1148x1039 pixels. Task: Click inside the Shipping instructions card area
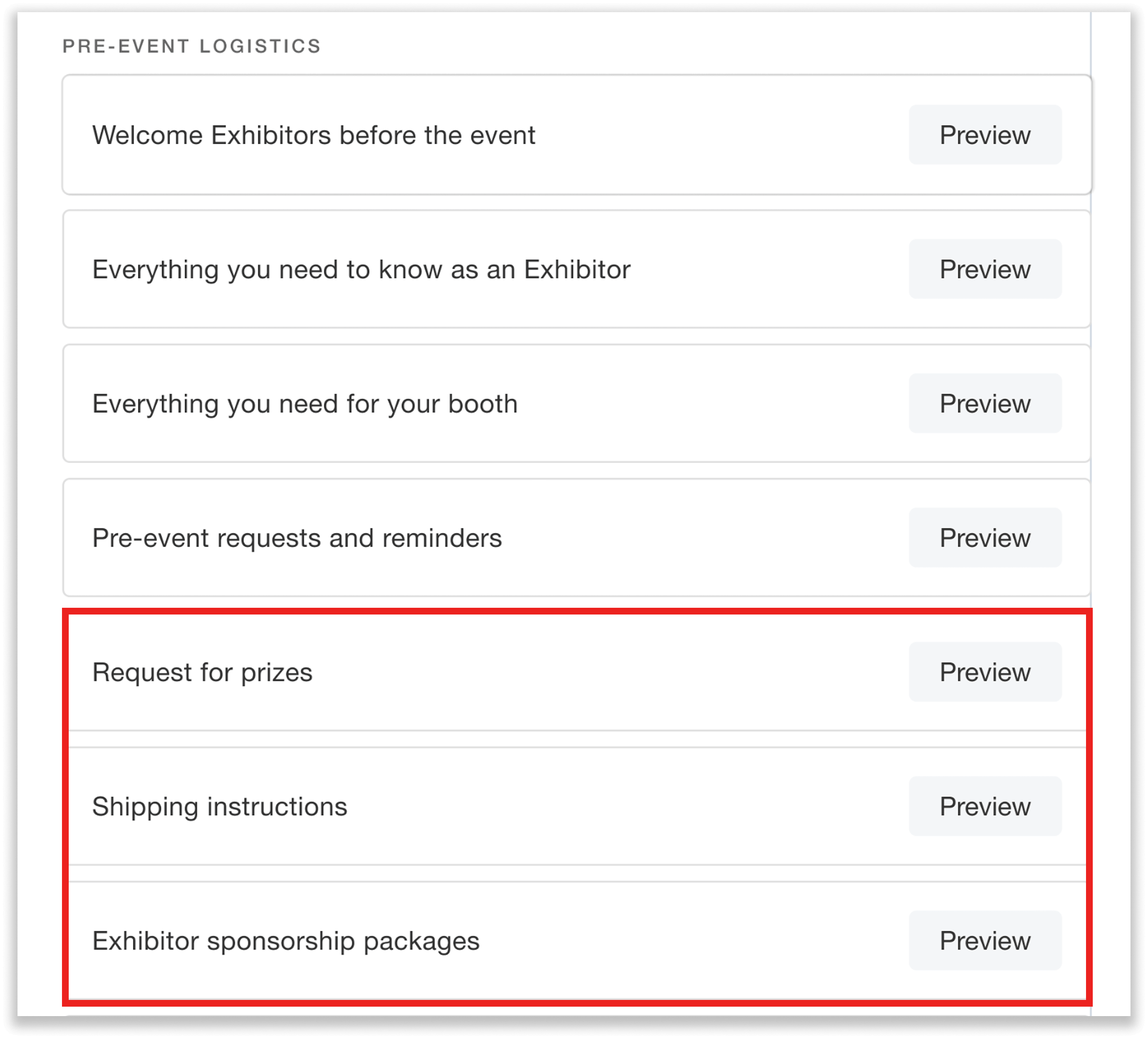pos(512,806)
